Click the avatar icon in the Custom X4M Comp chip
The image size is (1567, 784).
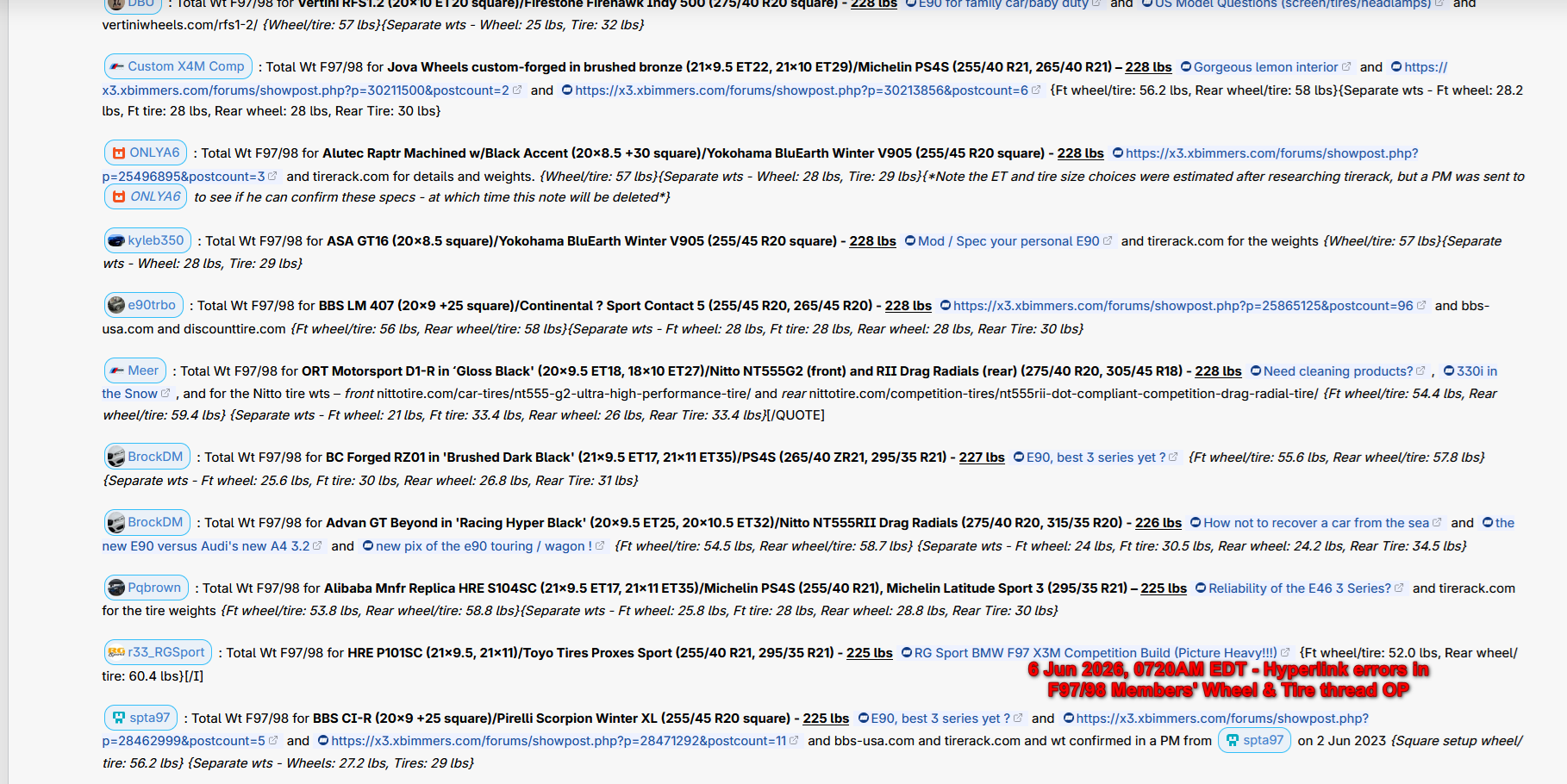pyautogui.click(x=116, y=67)
